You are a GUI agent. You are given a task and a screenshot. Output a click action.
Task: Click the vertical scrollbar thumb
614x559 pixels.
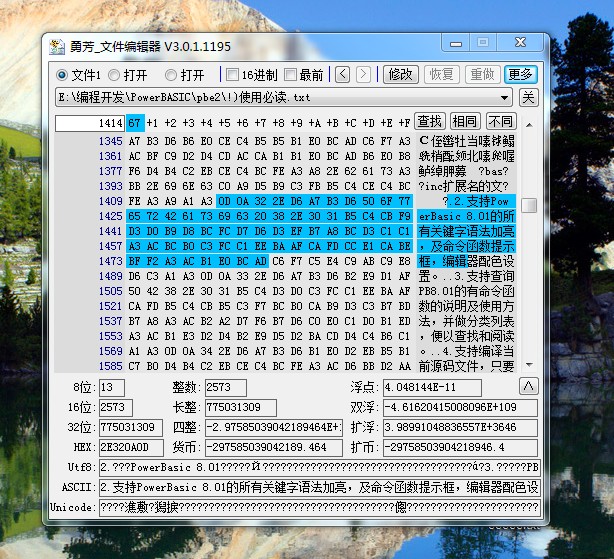point(530,205)
